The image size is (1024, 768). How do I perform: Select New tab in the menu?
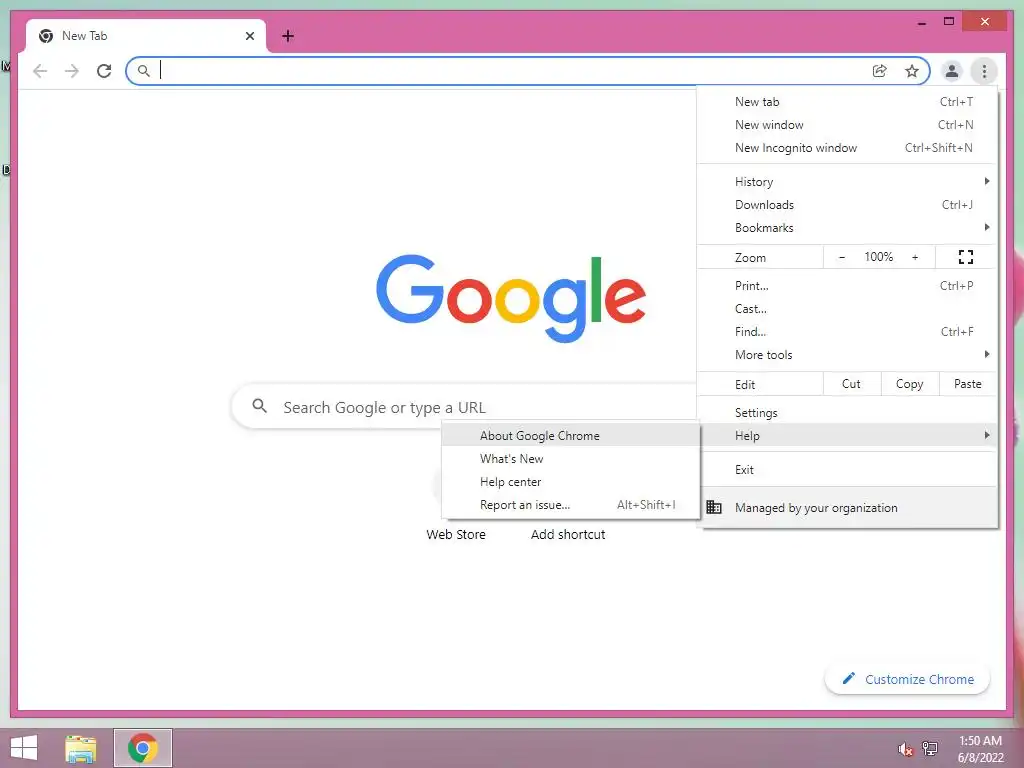click(x=847, y=102)
